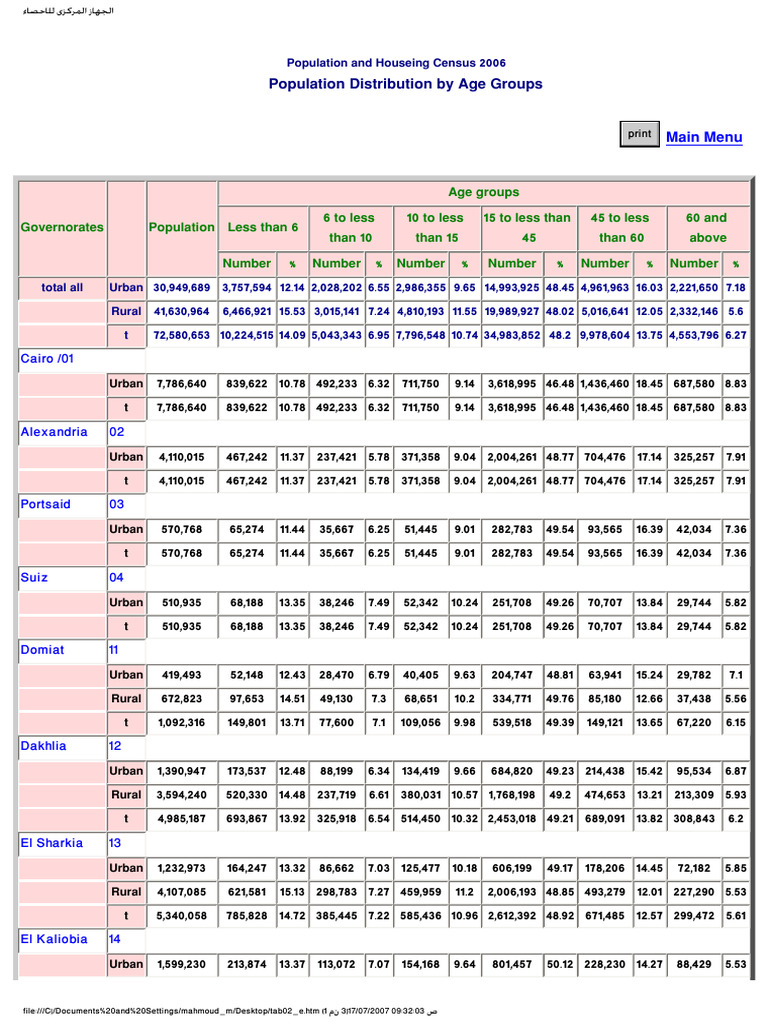
Task: Open the Cairo /01 governorate link
Action: (x=47, y=358)
